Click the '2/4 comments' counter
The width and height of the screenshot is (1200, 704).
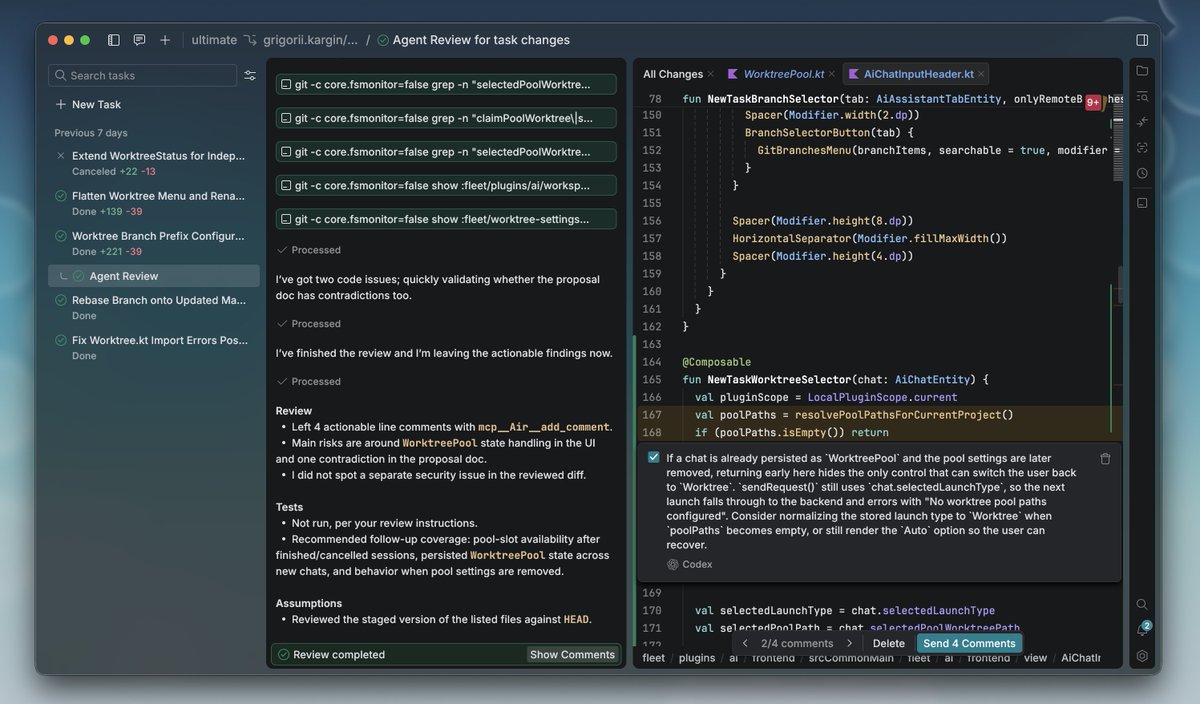pos(797,643)
